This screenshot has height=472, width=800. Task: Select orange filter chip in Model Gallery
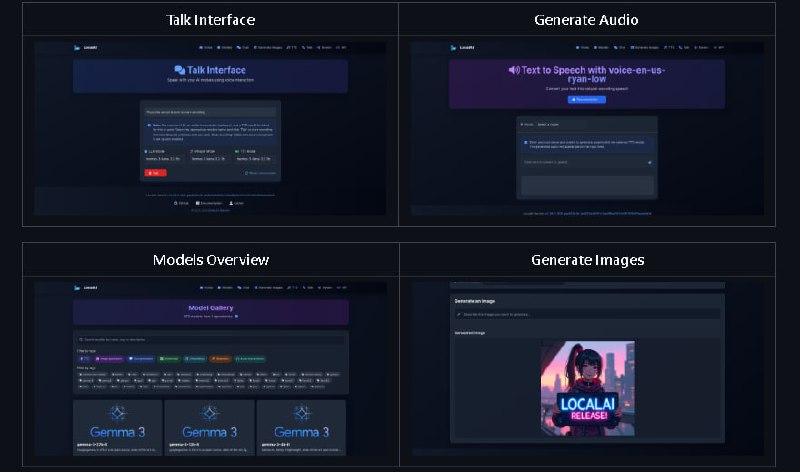click(x=220, y=359)
